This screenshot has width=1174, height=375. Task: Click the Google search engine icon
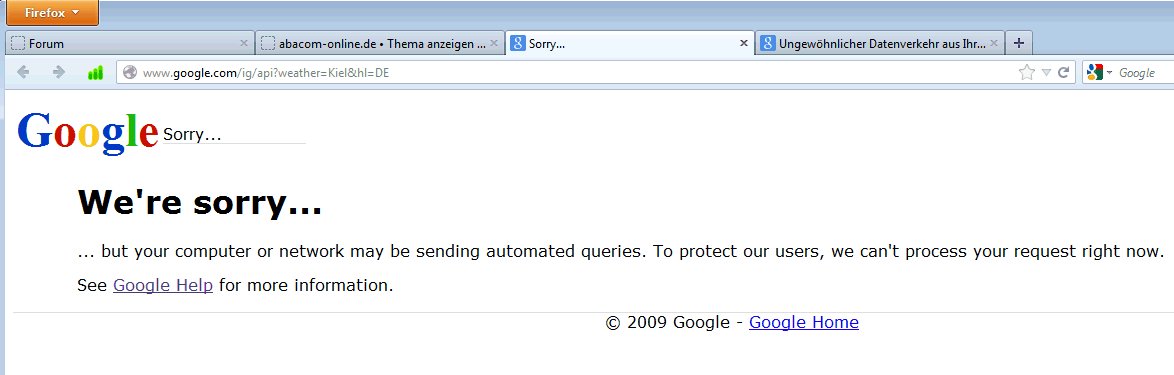pos(1095,73)
